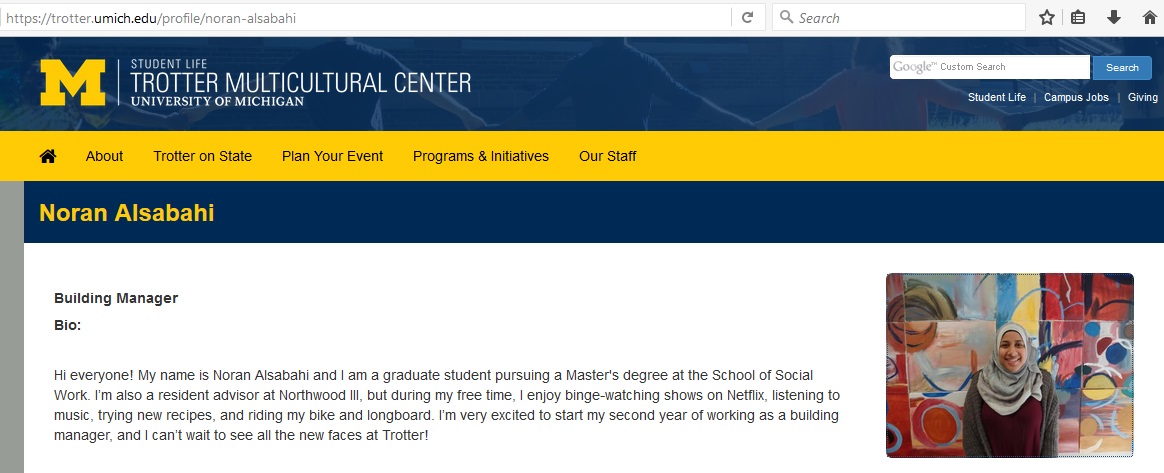Click the staff profile photo
The width and height of the screenshot is (1164, 473).
coord(1009,365)
